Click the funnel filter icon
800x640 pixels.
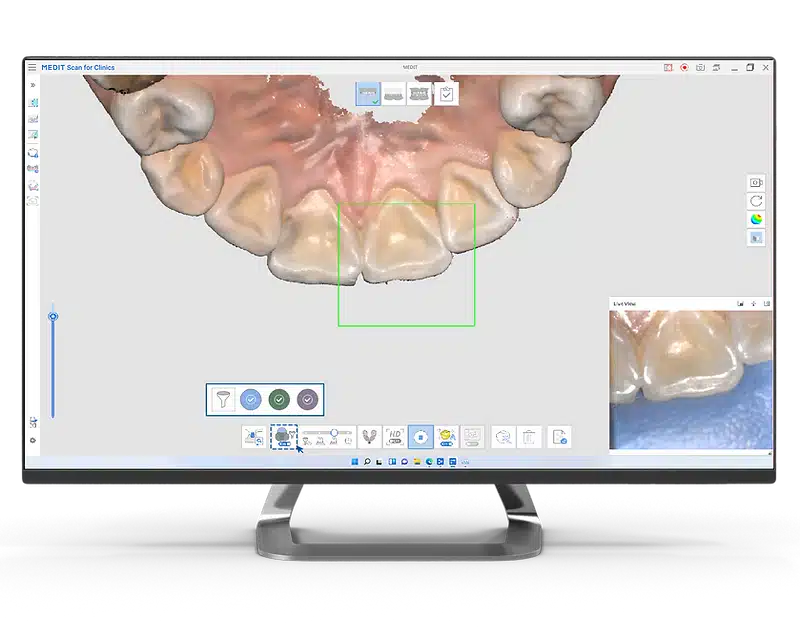pos(222,399)
